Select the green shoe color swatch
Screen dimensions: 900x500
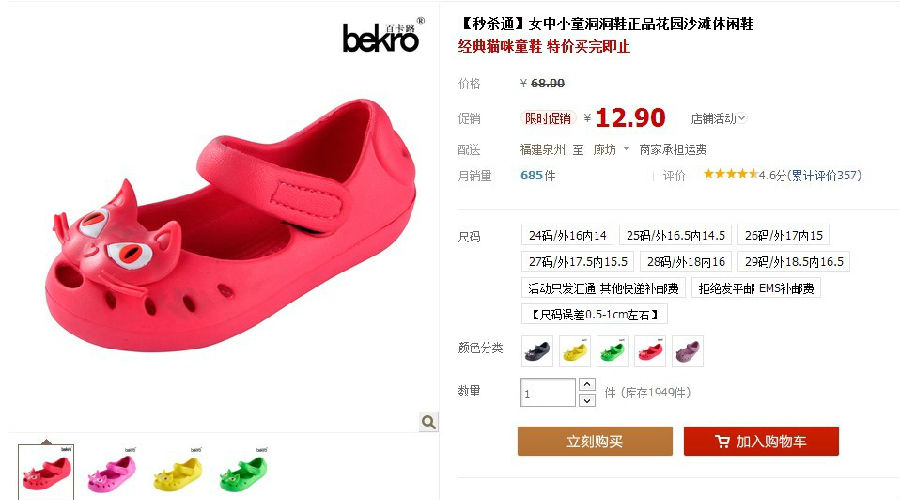(612, 351)
